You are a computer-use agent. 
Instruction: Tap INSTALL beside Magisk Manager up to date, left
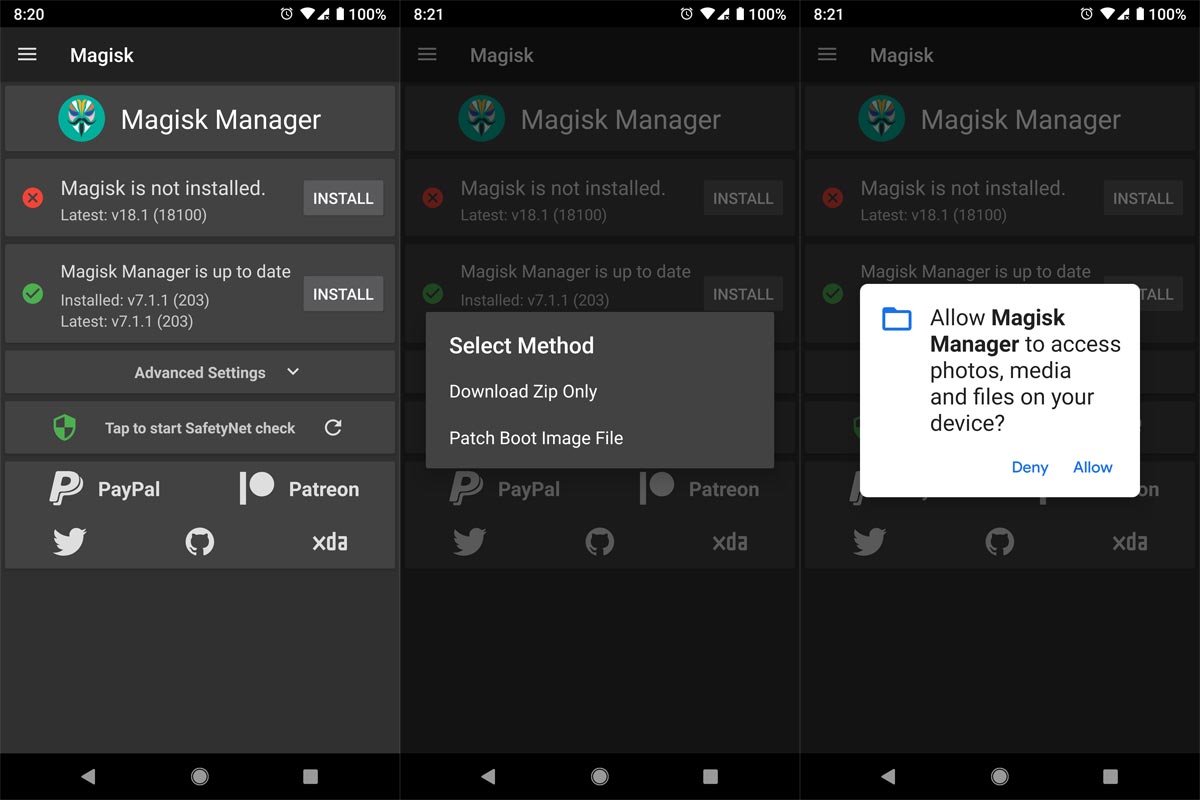click(343, 294)
